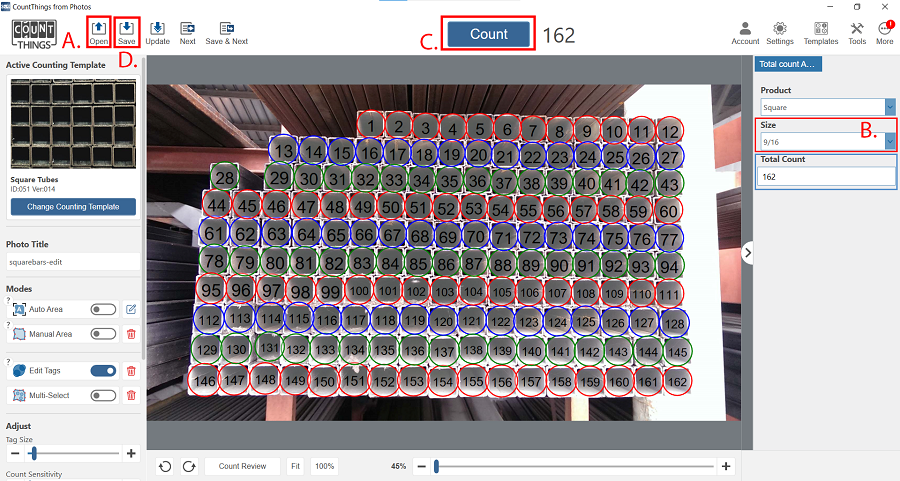Expand the Product dropdown
The image size is (900, 481).
[x=889, y=106]
